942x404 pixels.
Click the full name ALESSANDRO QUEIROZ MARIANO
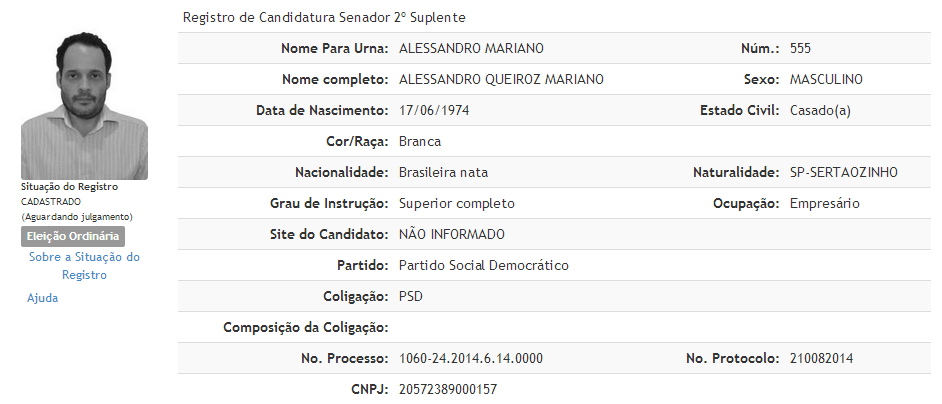[x=501, y=79]
